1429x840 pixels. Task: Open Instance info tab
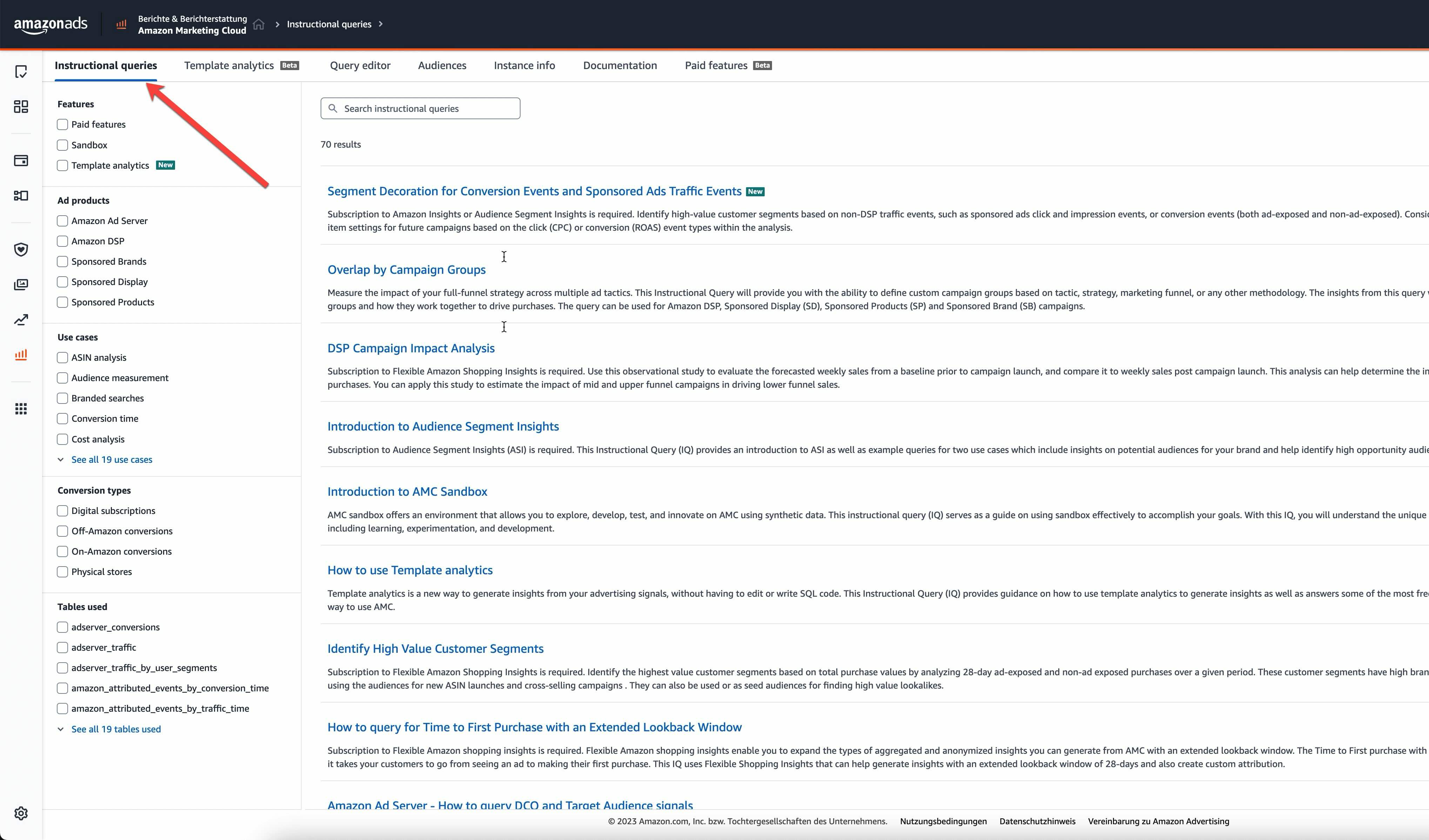pyautogui.click(x=524, y=66)
